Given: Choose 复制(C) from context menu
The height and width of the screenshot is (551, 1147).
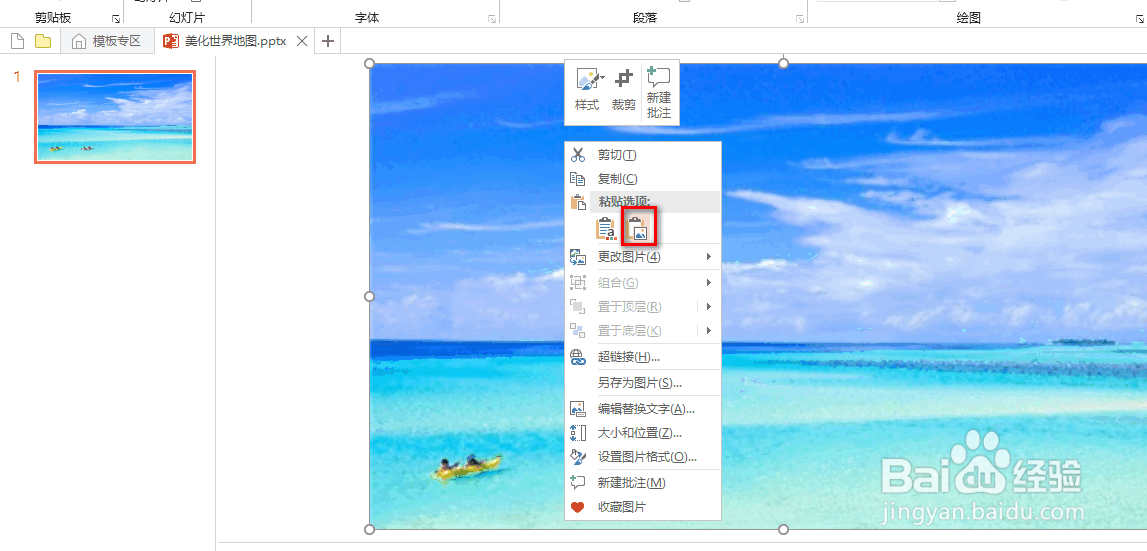Looking at the screenshot, I should (643, 179).
